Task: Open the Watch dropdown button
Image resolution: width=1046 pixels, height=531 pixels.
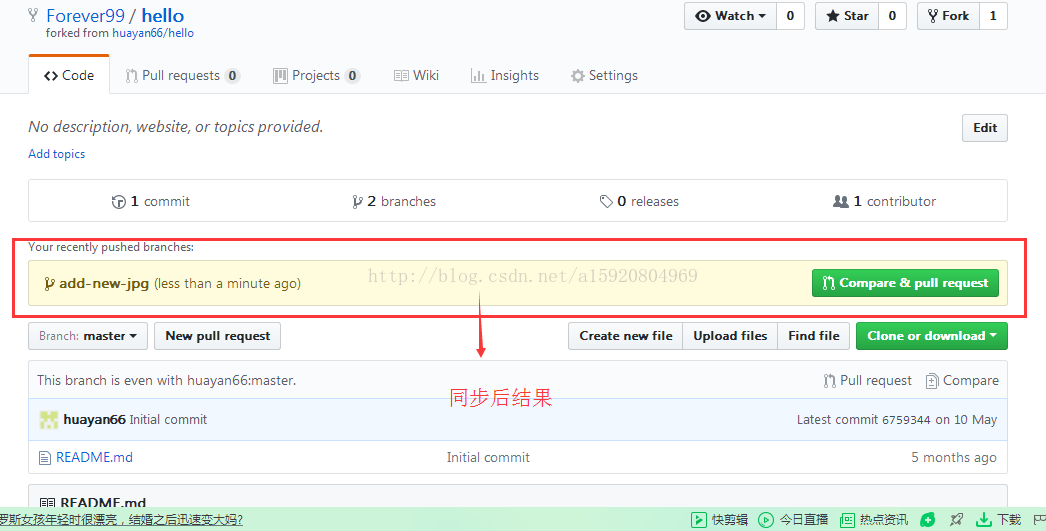Action: click(x=730, y=16)
